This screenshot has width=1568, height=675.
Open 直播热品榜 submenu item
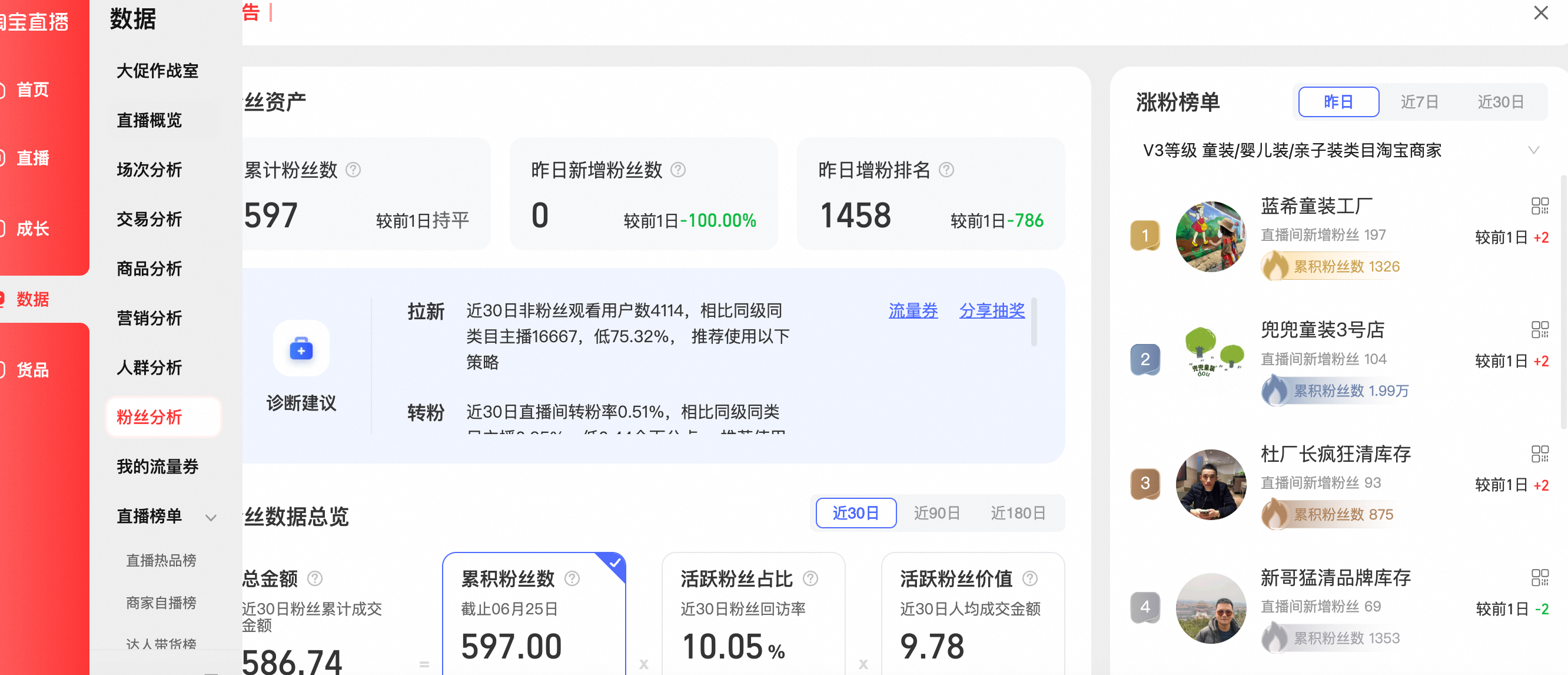(x=161, y=561)
